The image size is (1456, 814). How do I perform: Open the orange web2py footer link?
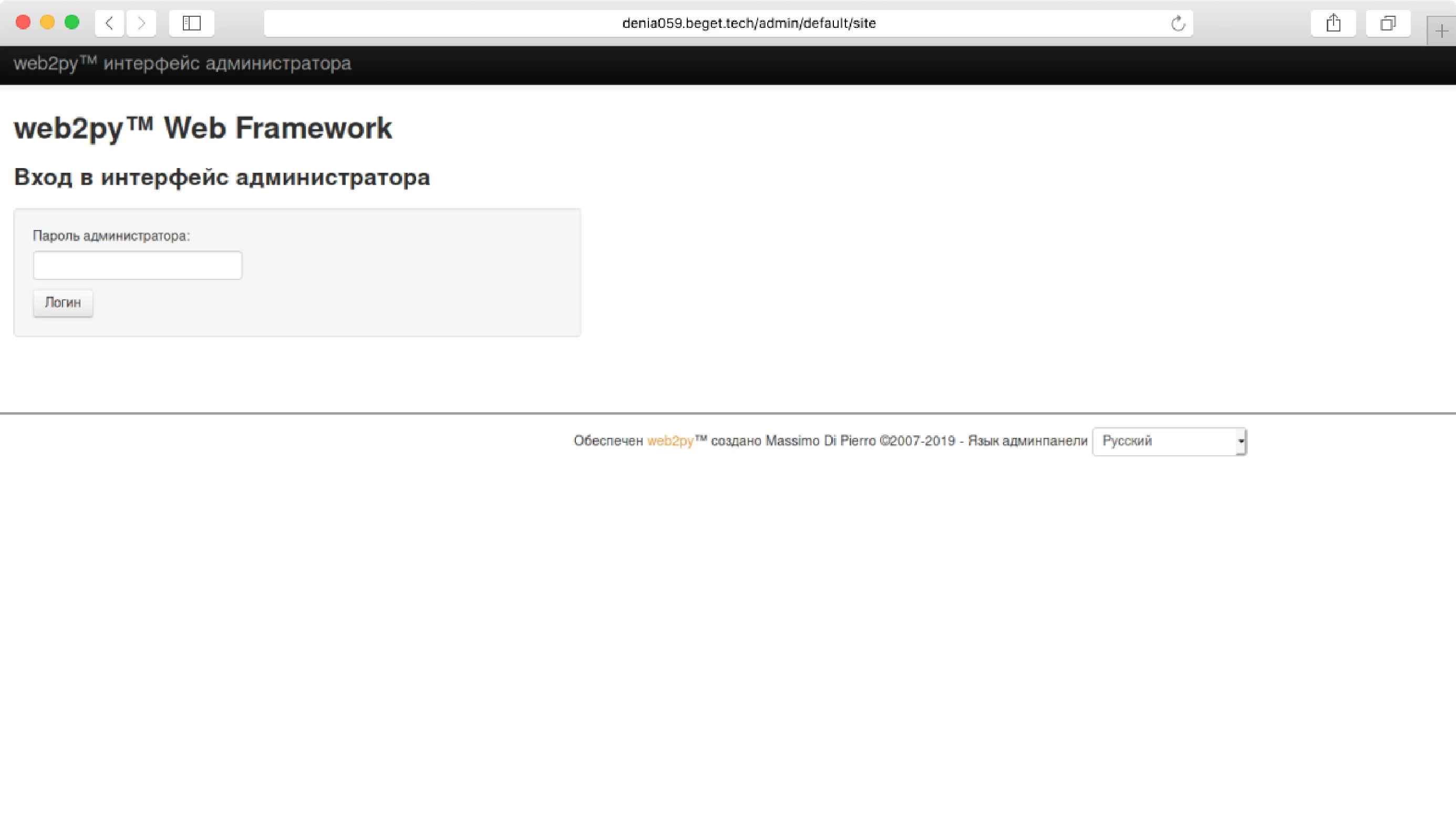point(670,441)
